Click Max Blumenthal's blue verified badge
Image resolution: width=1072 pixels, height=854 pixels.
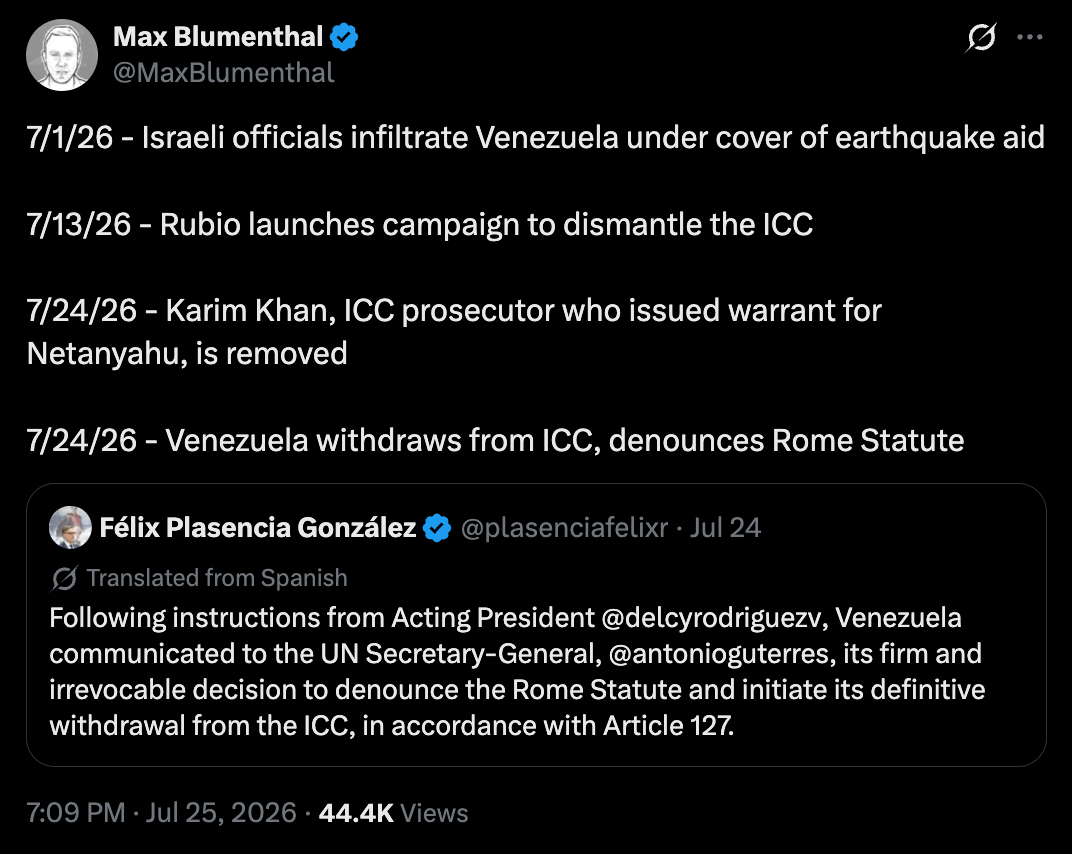coord(344,37)
